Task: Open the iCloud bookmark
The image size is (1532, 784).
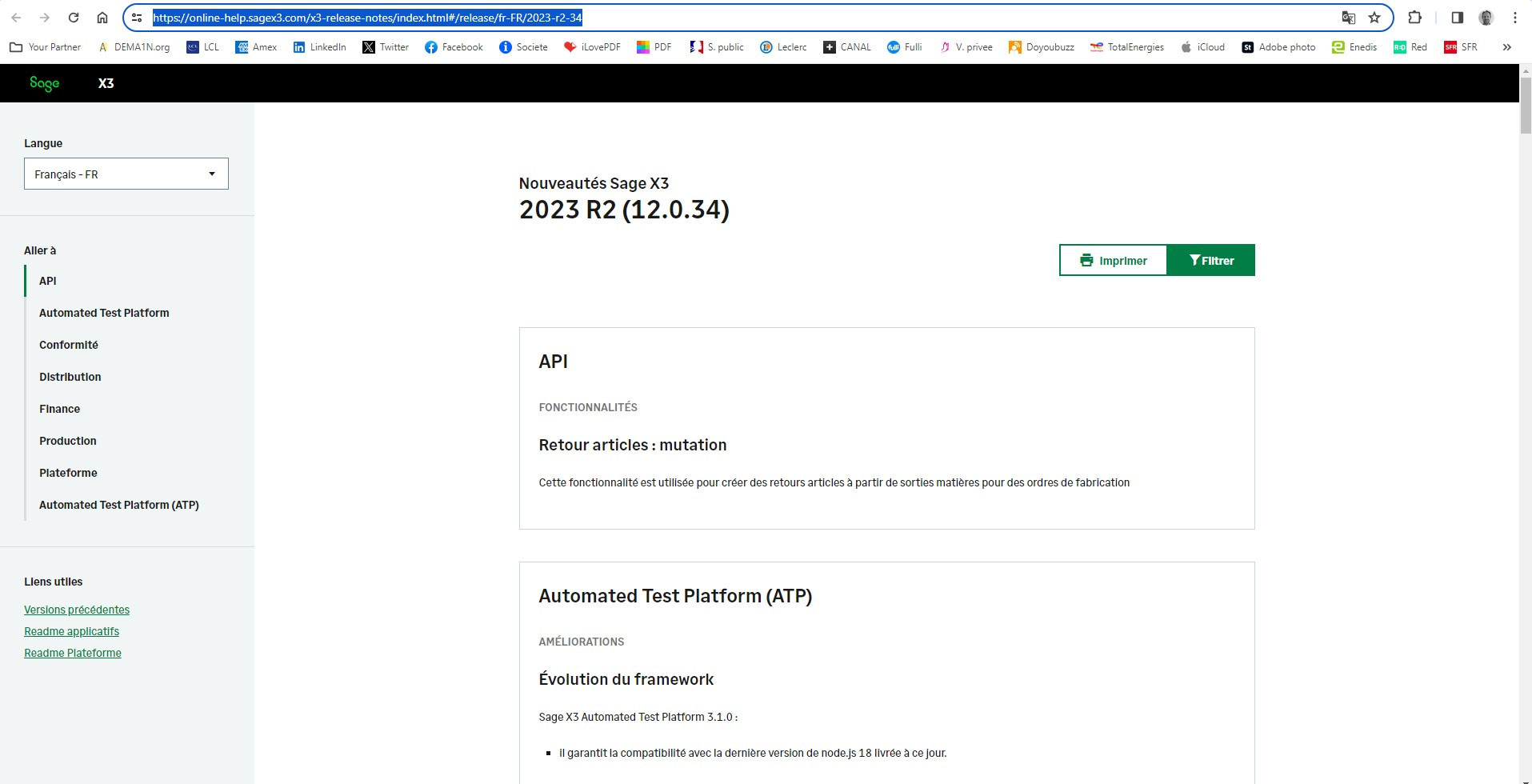Action: pyautogui.click(x=1202, y=47)
